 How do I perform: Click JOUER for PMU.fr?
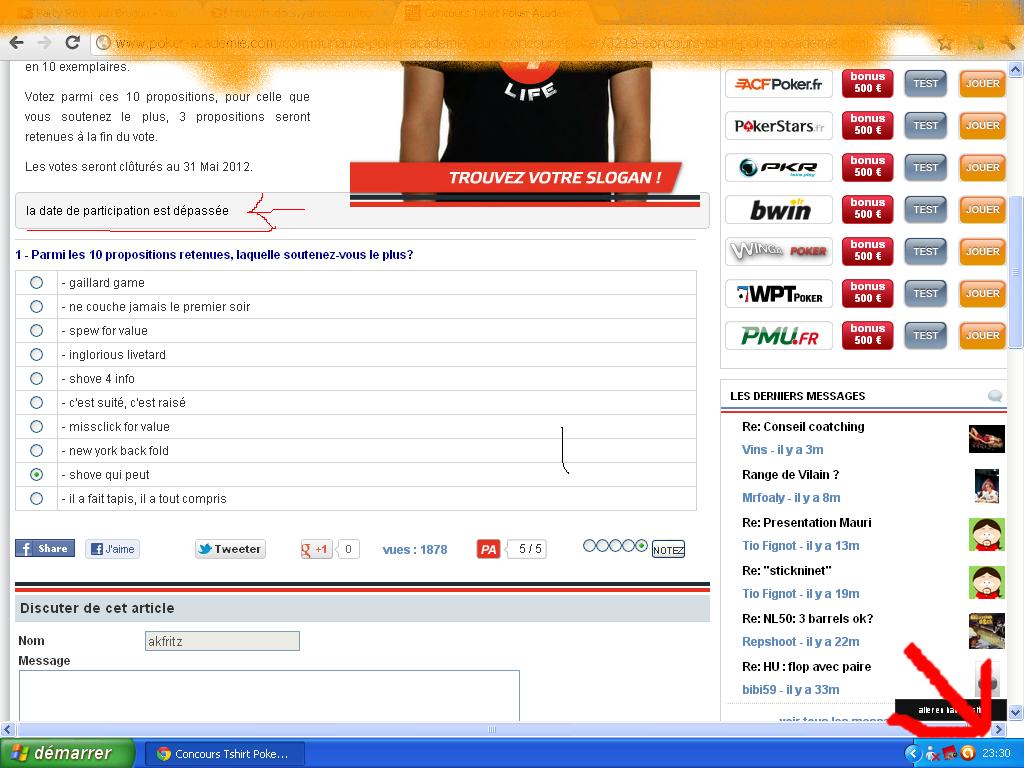pos(982,336)
